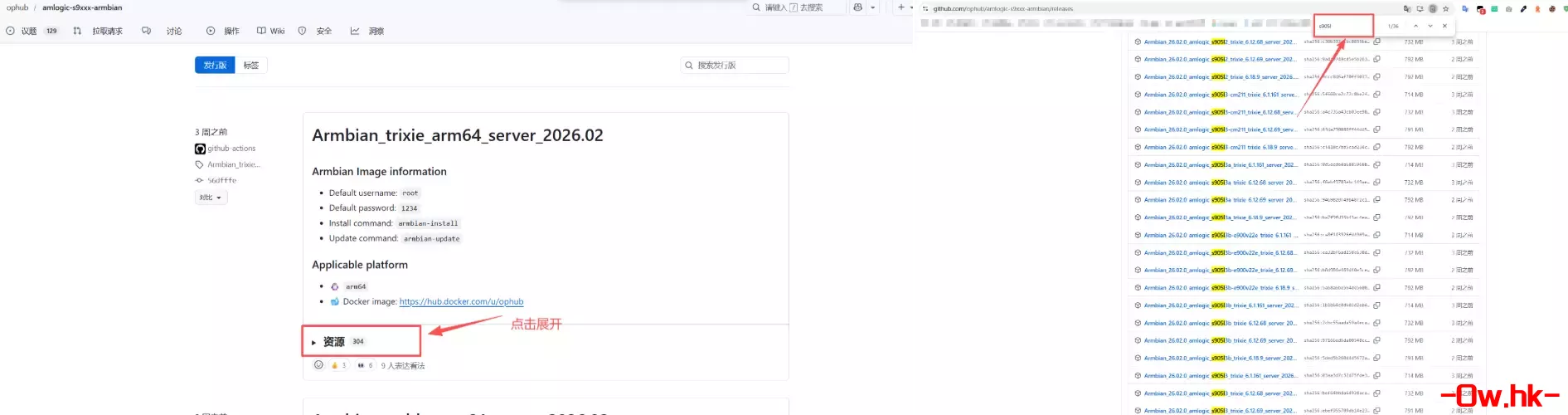Download s905l2_trixie_6.12.68 server image
Viewport: 1568px width, 415px height.
click(1219, 41)
